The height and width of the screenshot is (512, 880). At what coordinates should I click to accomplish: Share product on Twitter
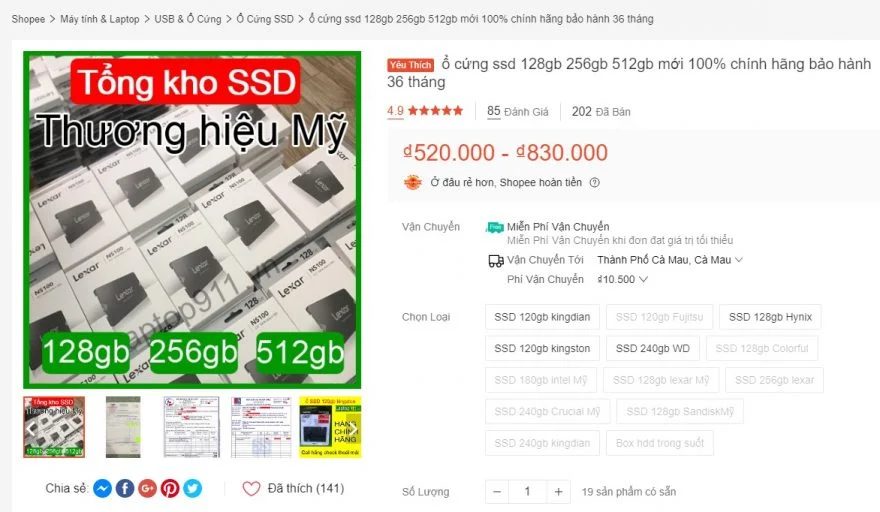tap(192, 488)
